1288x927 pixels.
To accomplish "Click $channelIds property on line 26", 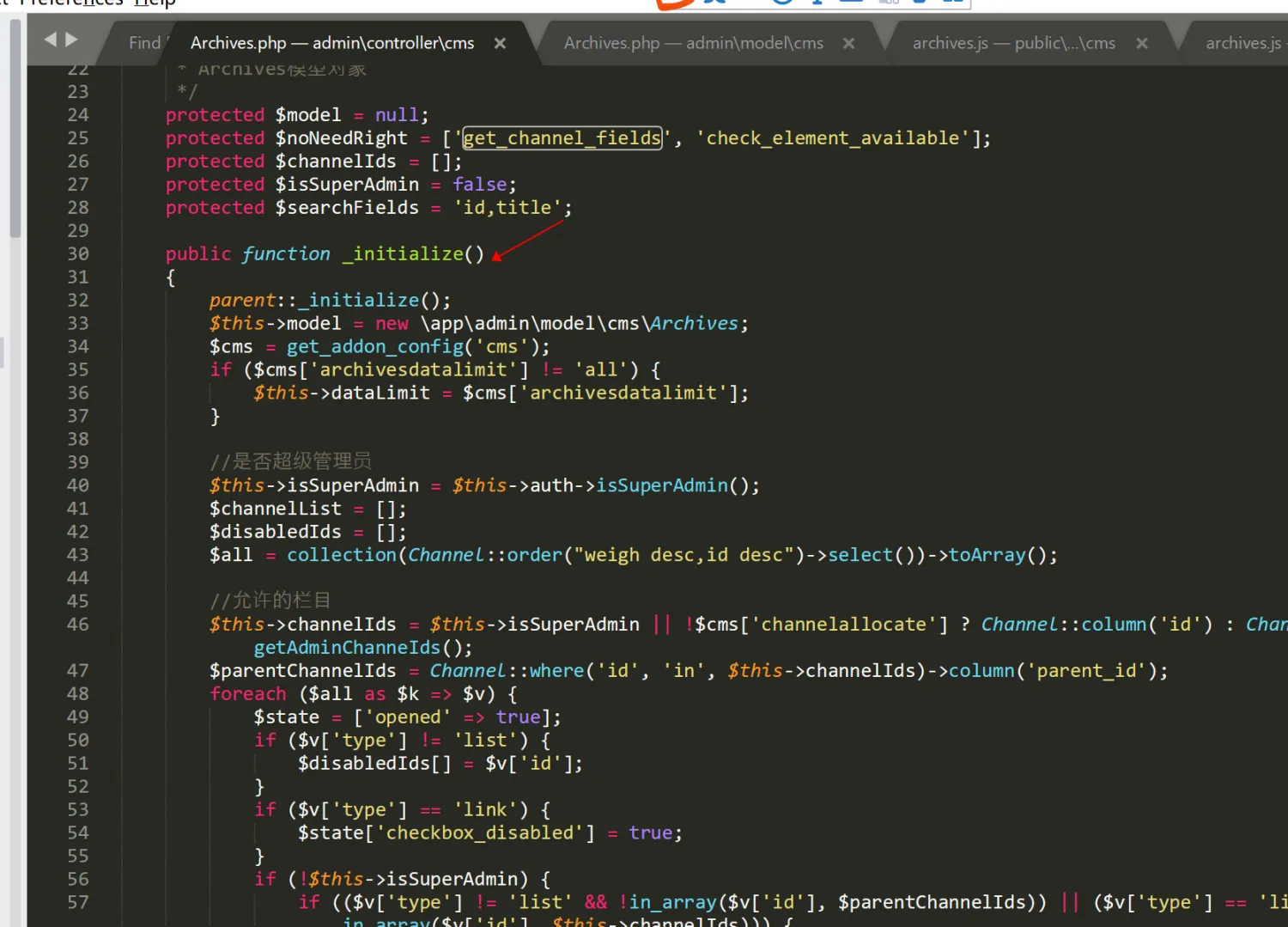I will 336,162.
